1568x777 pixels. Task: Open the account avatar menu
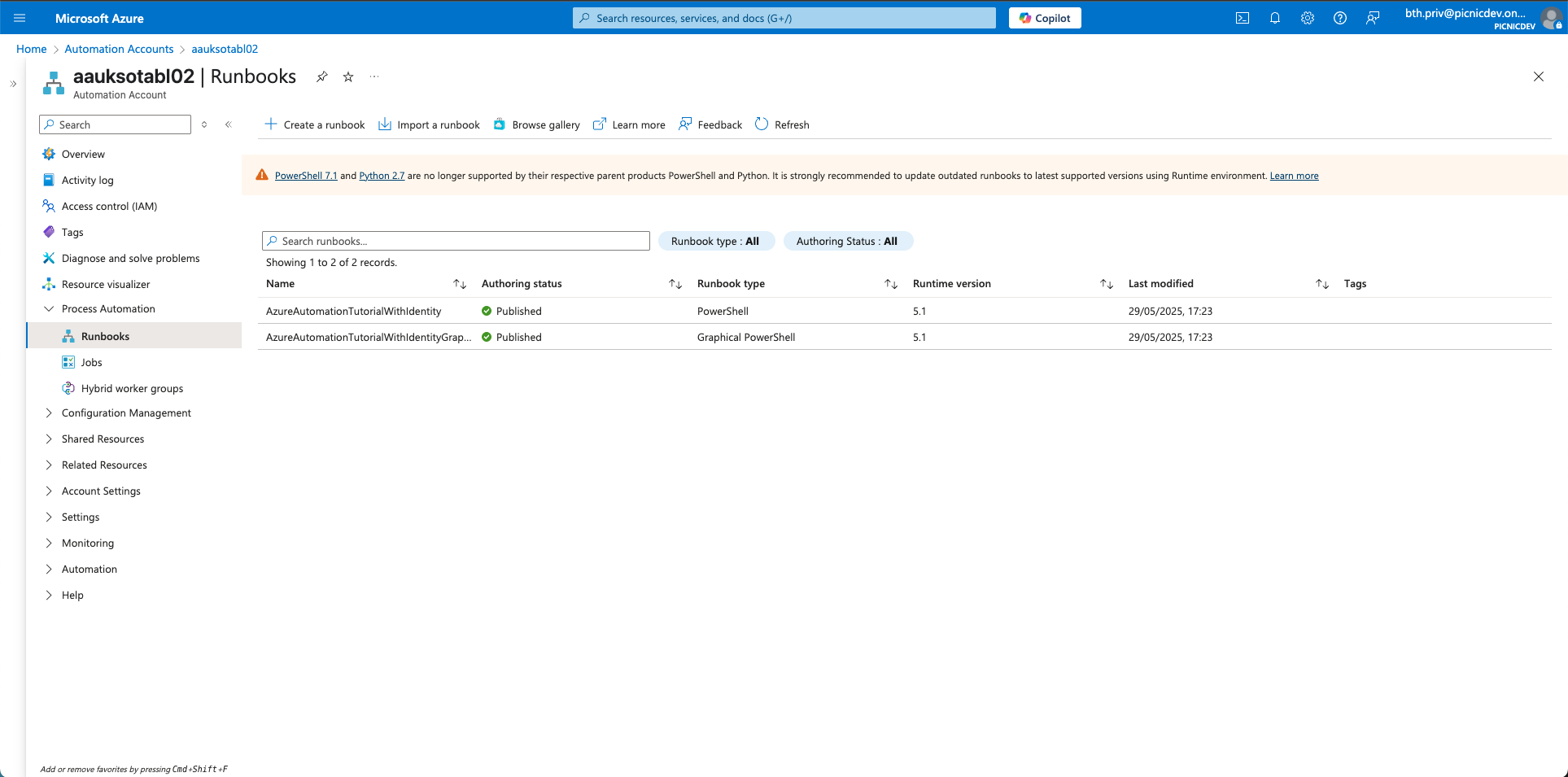tap(1551, 18)
